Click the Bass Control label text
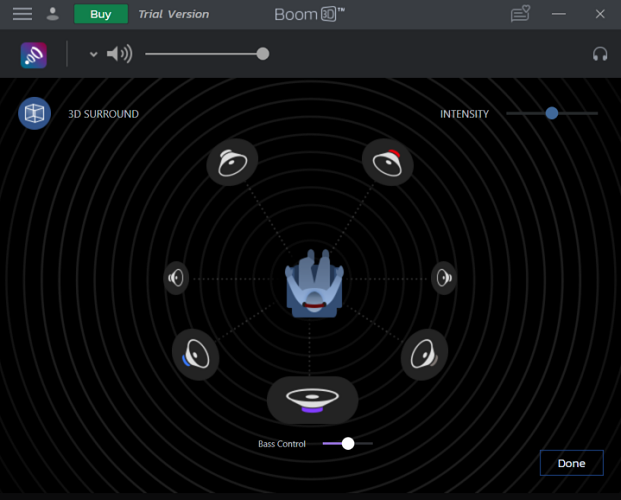 tap(282, 444)
